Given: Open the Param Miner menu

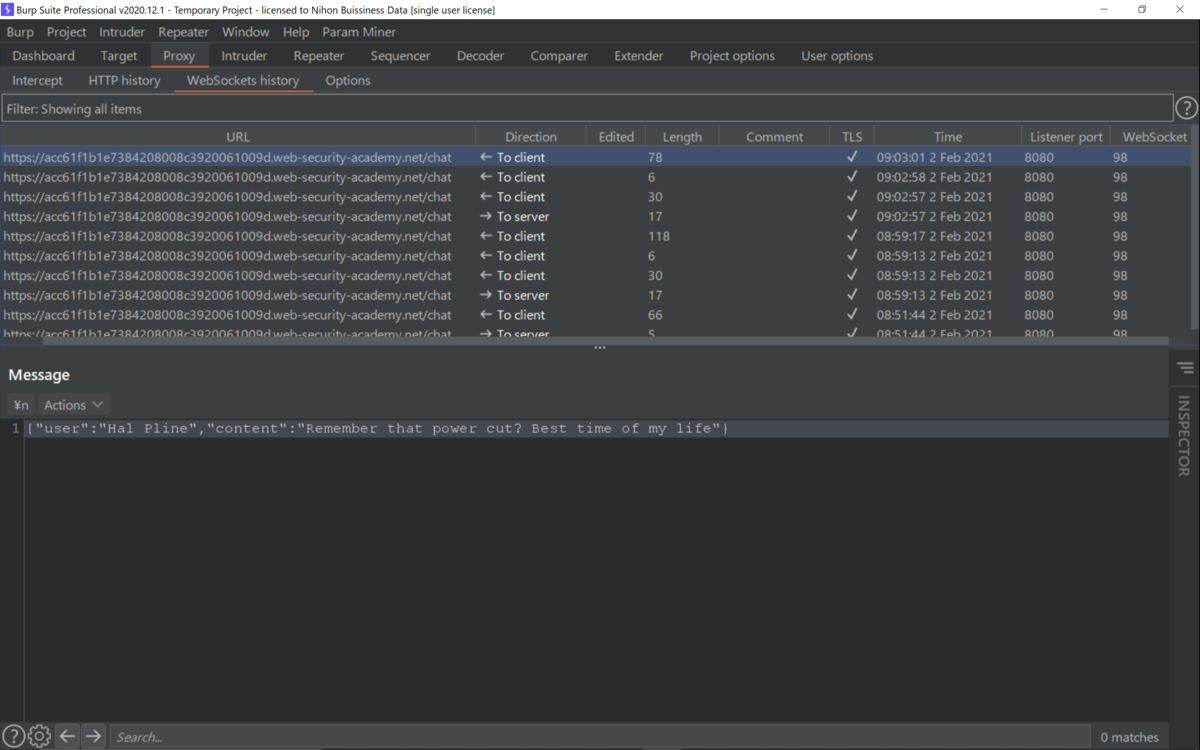Looking at the screenshot, I should click(x=359, y=32).
